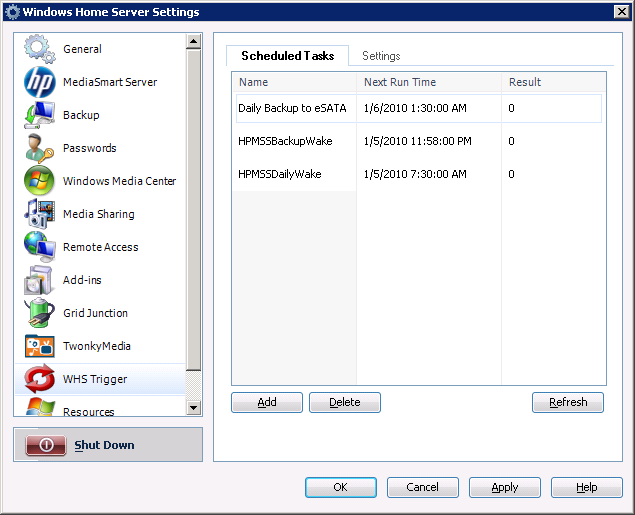
Task: Click the red power icon on Shut Down
Action: [46, 445]
